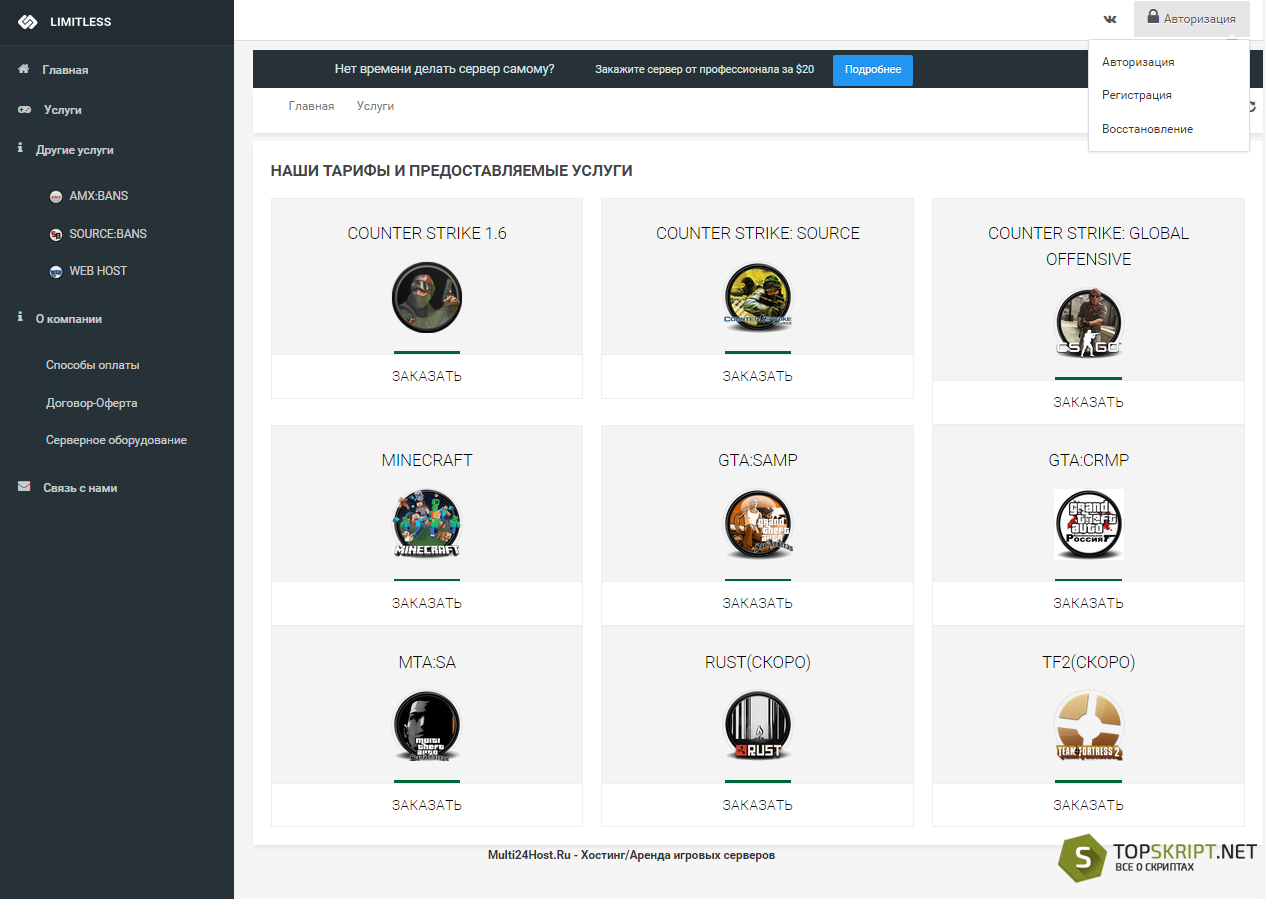Select Восстановление from the dropdown menu
The image size is (1265, 899).
pyautogui.click(x=1147, y=129)
